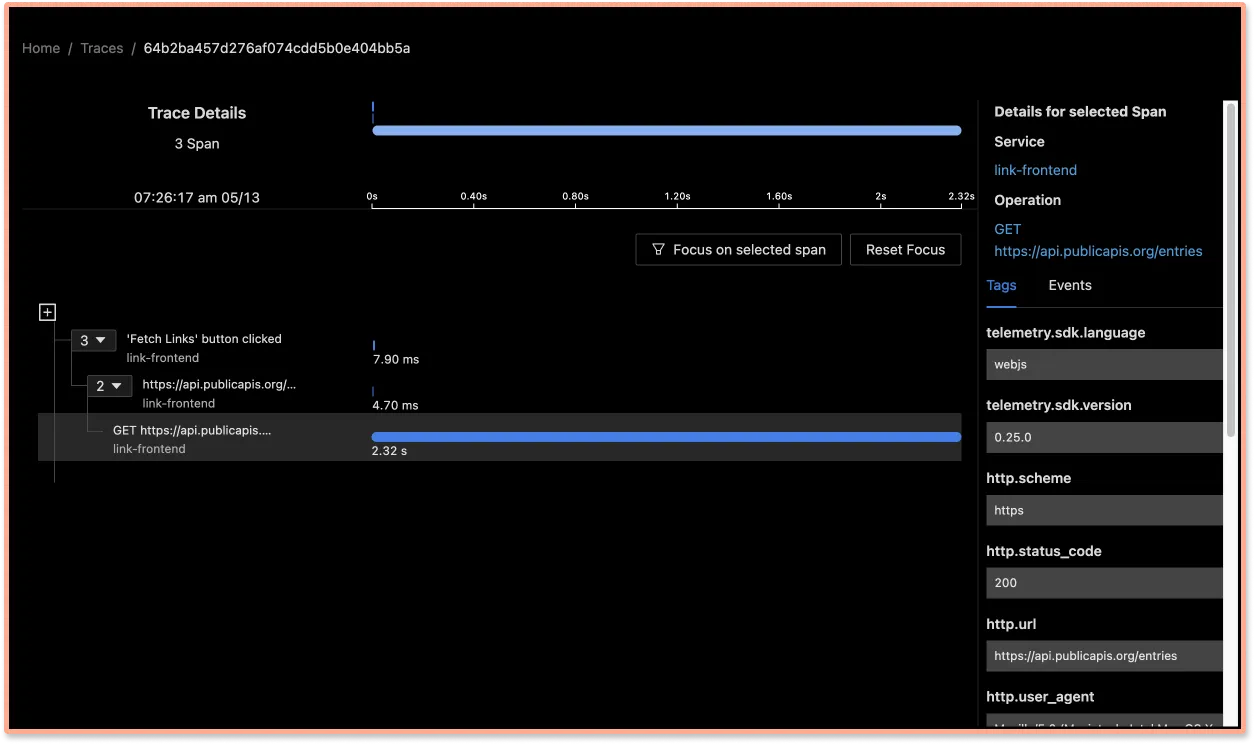
Task: Click the http.scheme value https
Action: click(x=1104, y=510)
